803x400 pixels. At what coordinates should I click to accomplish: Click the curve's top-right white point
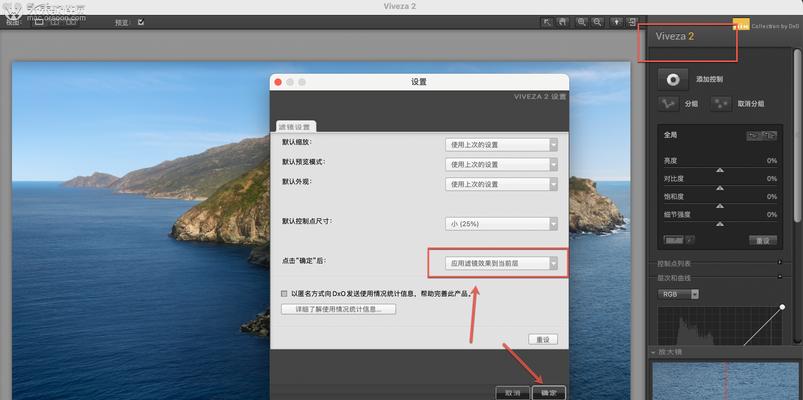(x=782, y=307)
